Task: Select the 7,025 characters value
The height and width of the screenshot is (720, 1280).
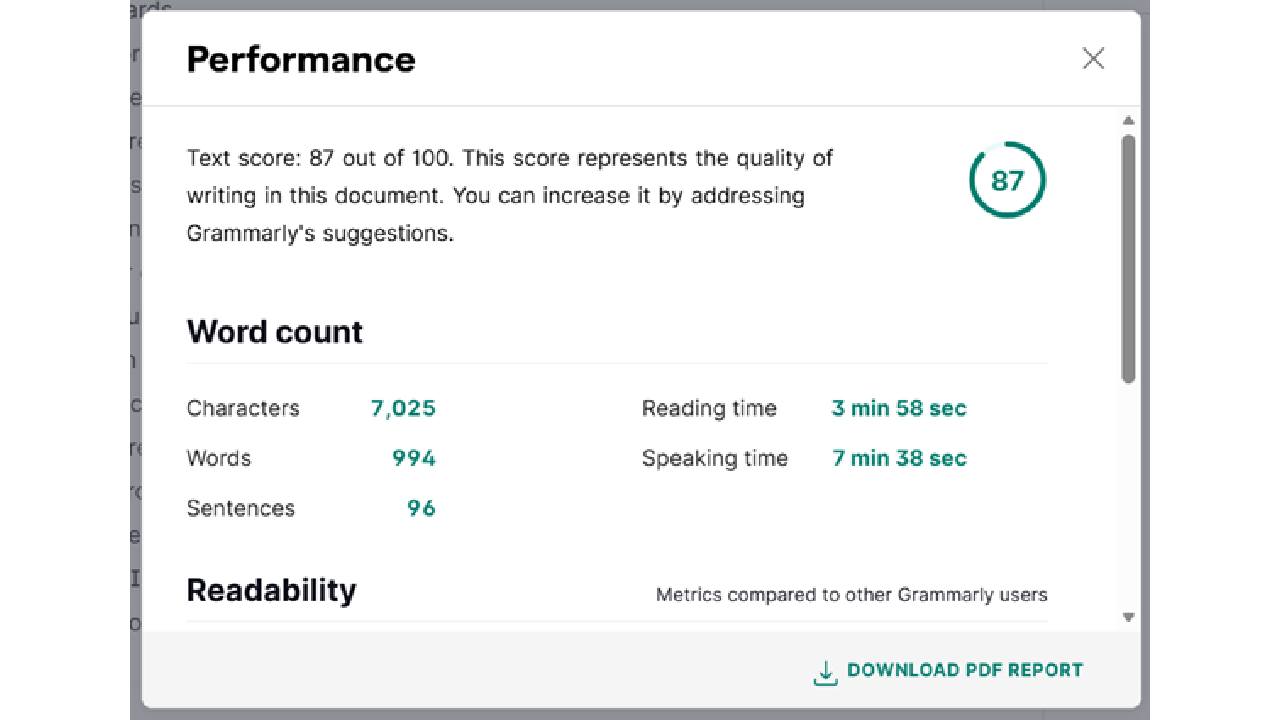Action: click(403, 408)
